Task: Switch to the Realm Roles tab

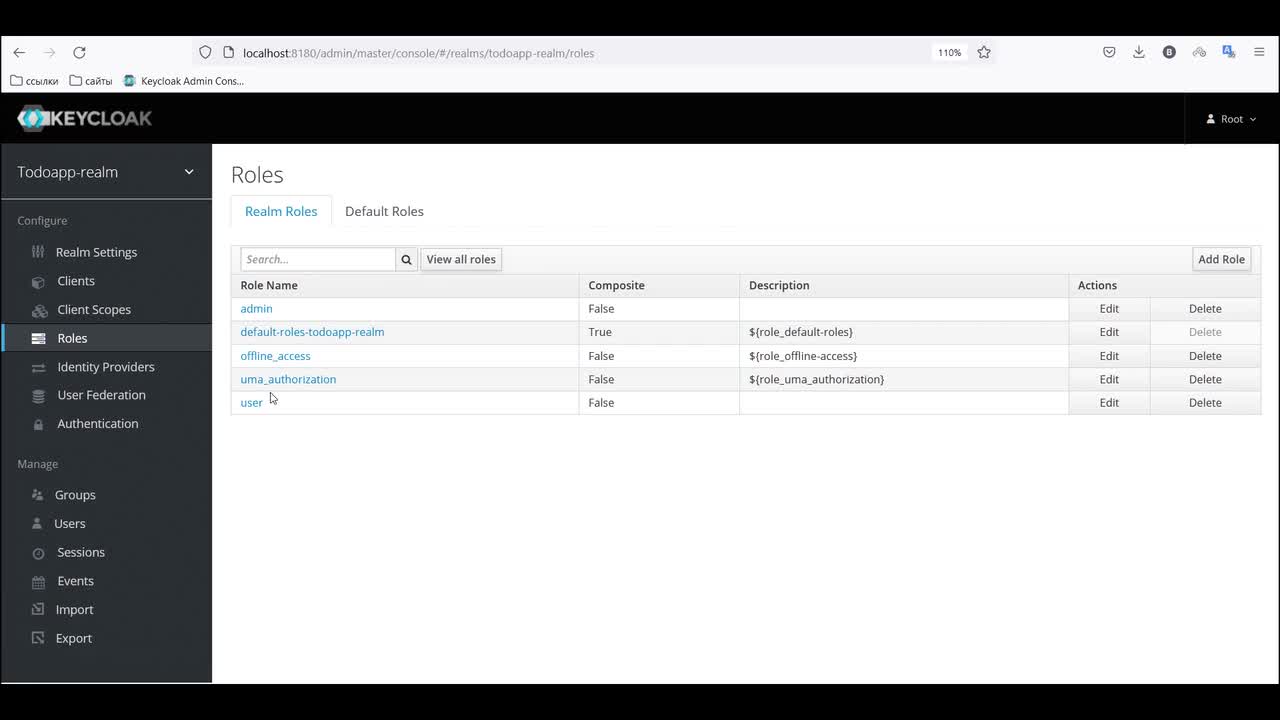Action: [x=281, y=211]
